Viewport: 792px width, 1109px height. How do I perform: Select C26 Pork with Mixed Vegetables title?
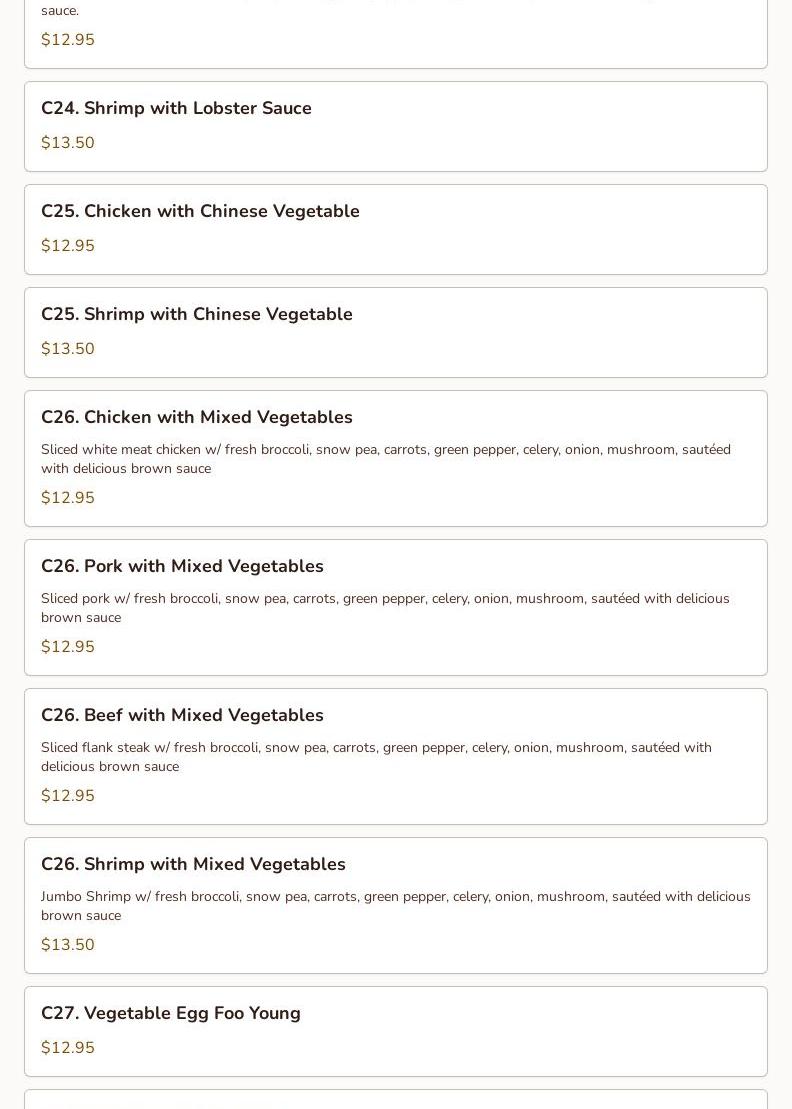click(x=182, y=566)
